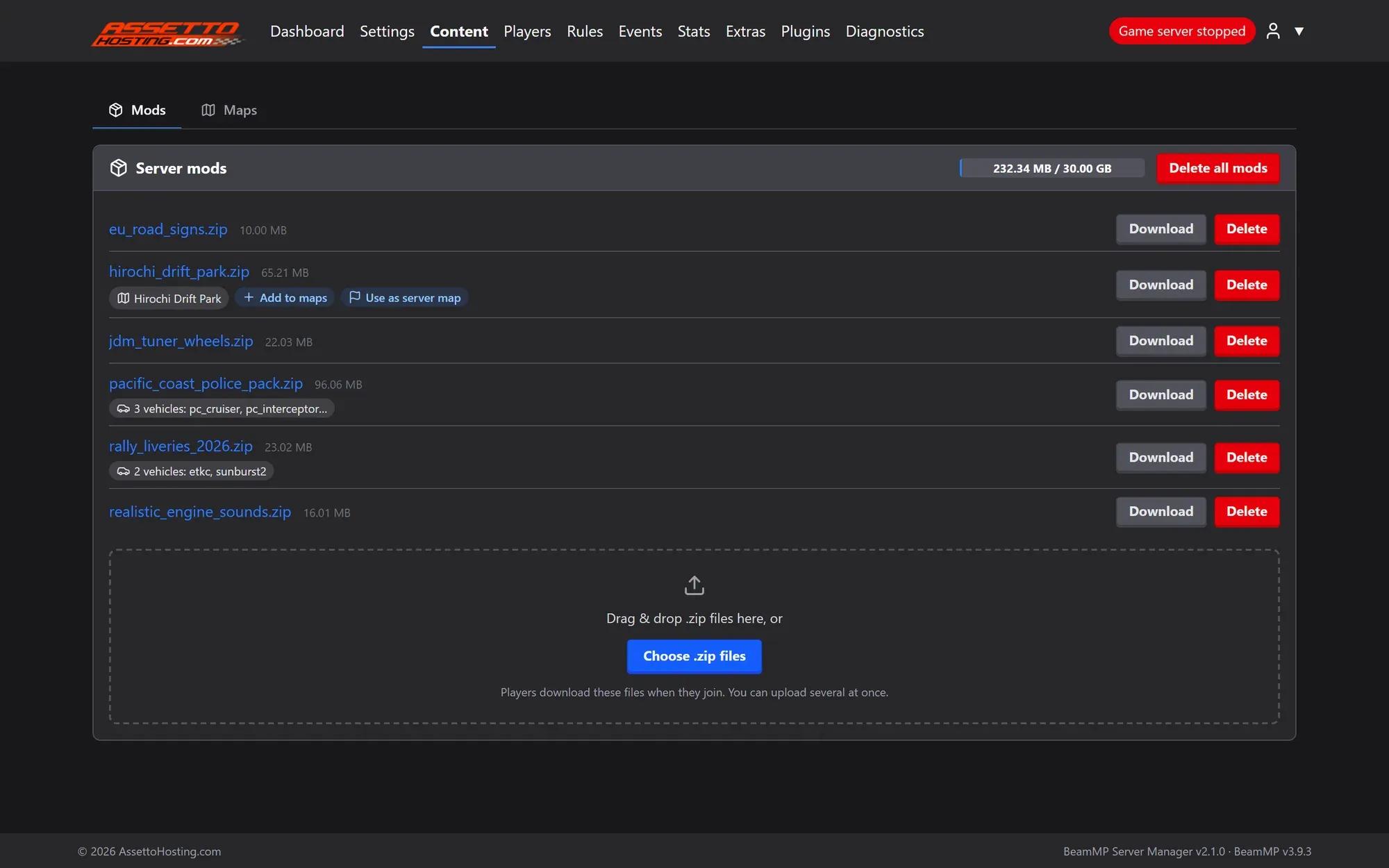
Task: Download eu_road_signs.zip
Action: [x=1161, y=229]
